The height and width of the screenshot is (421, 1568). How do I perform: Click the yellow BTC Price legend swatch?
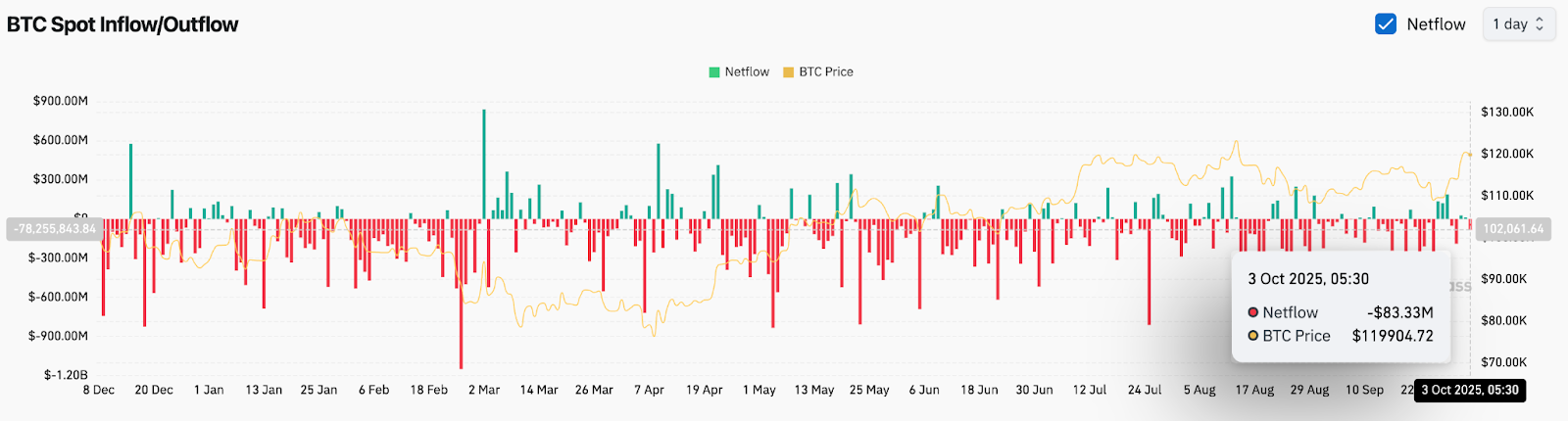pyautogui.click(x=789, y=72)
